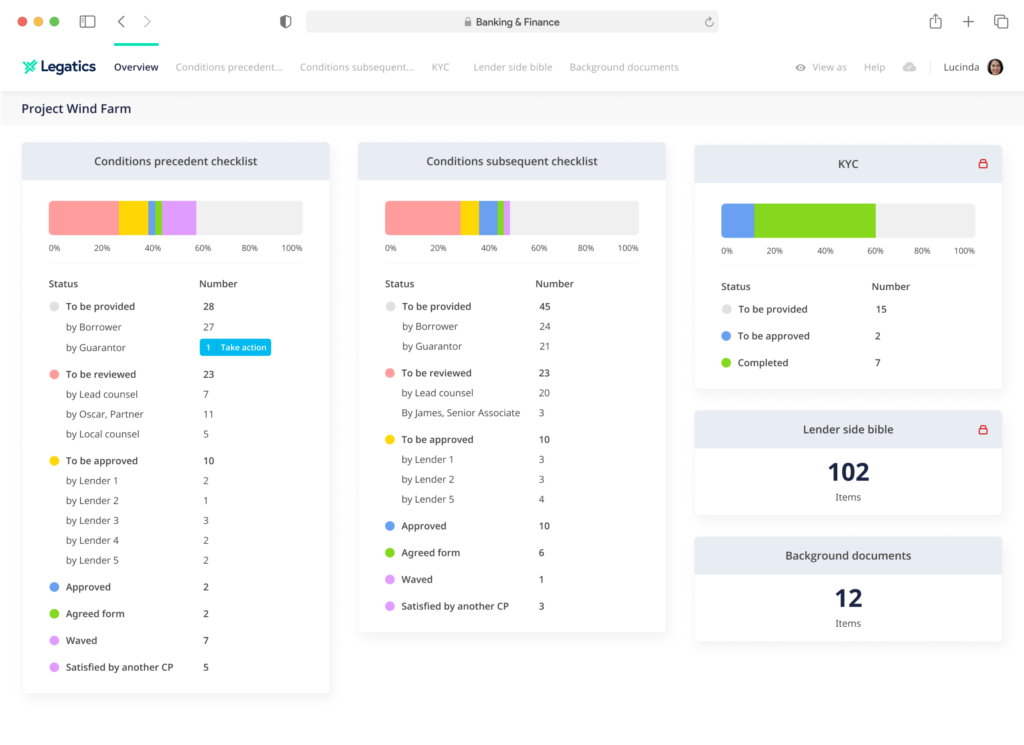Screen dimensions: 1024x745
Task: Switch to the KYC tab
Action: click(440, 67)
